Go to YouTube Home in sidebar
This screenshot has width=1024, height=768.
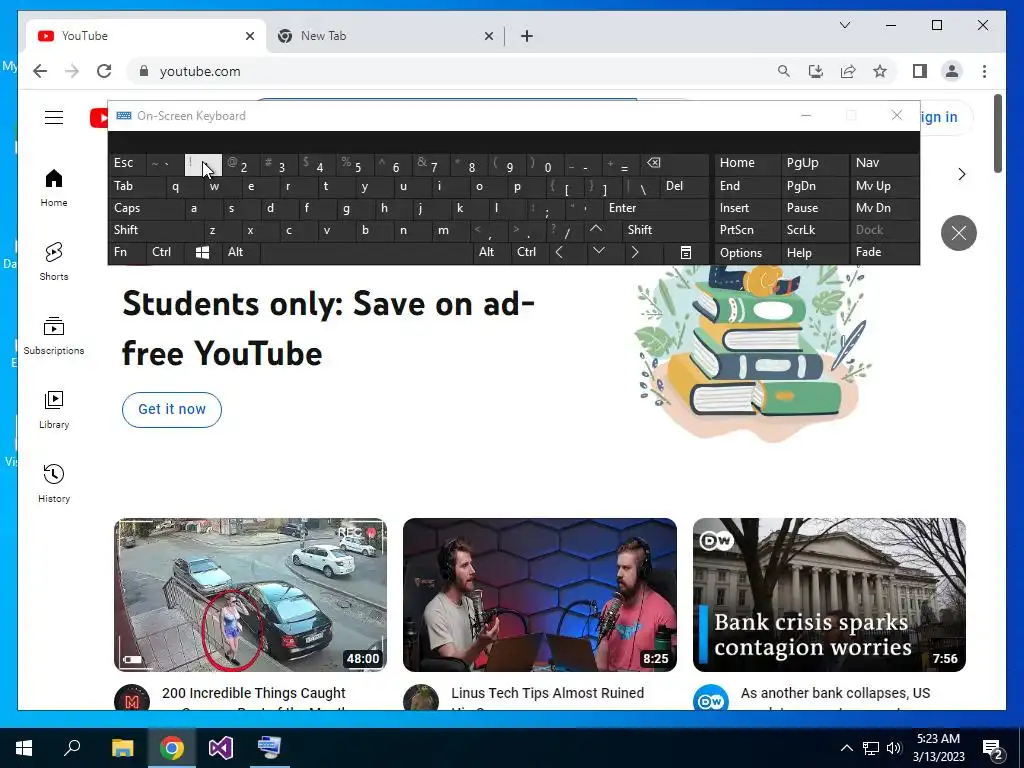pyautogui.click(x=54, y=188)
